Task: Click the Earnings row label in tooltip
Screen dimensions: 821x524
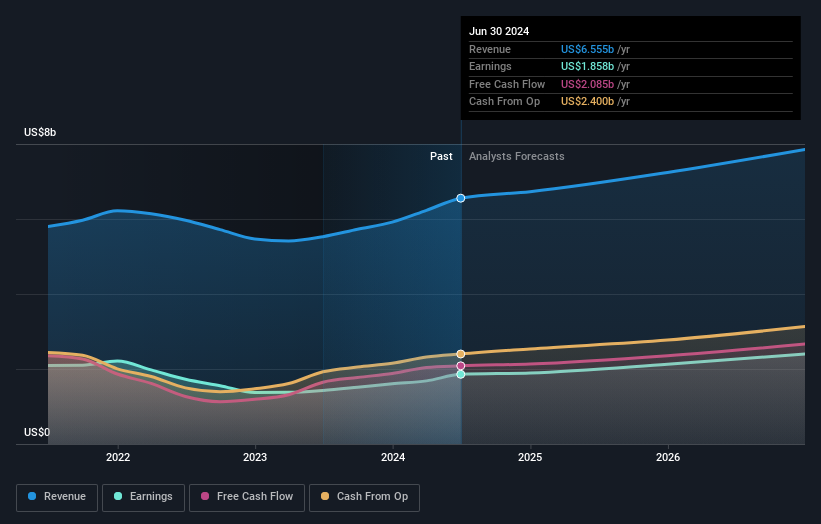Action: [490, 66]
